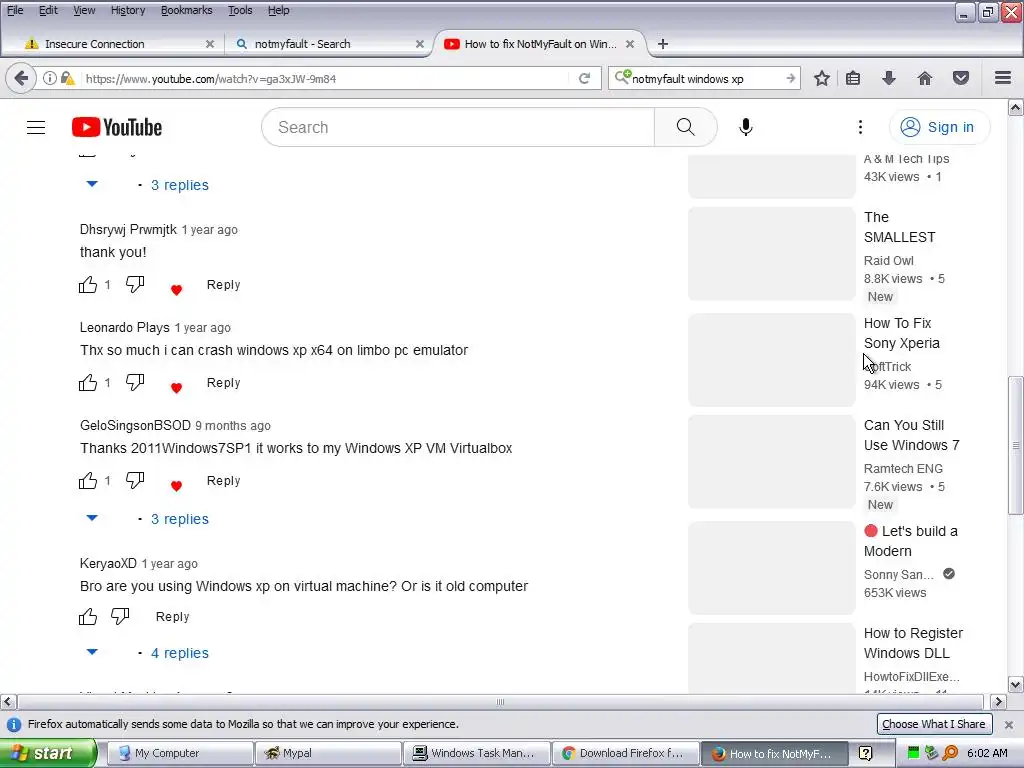Open thumbnail beside Ramtech ENG video
Image resolution: width=1024 pixels, height=768 pixels.
[771, 462]
